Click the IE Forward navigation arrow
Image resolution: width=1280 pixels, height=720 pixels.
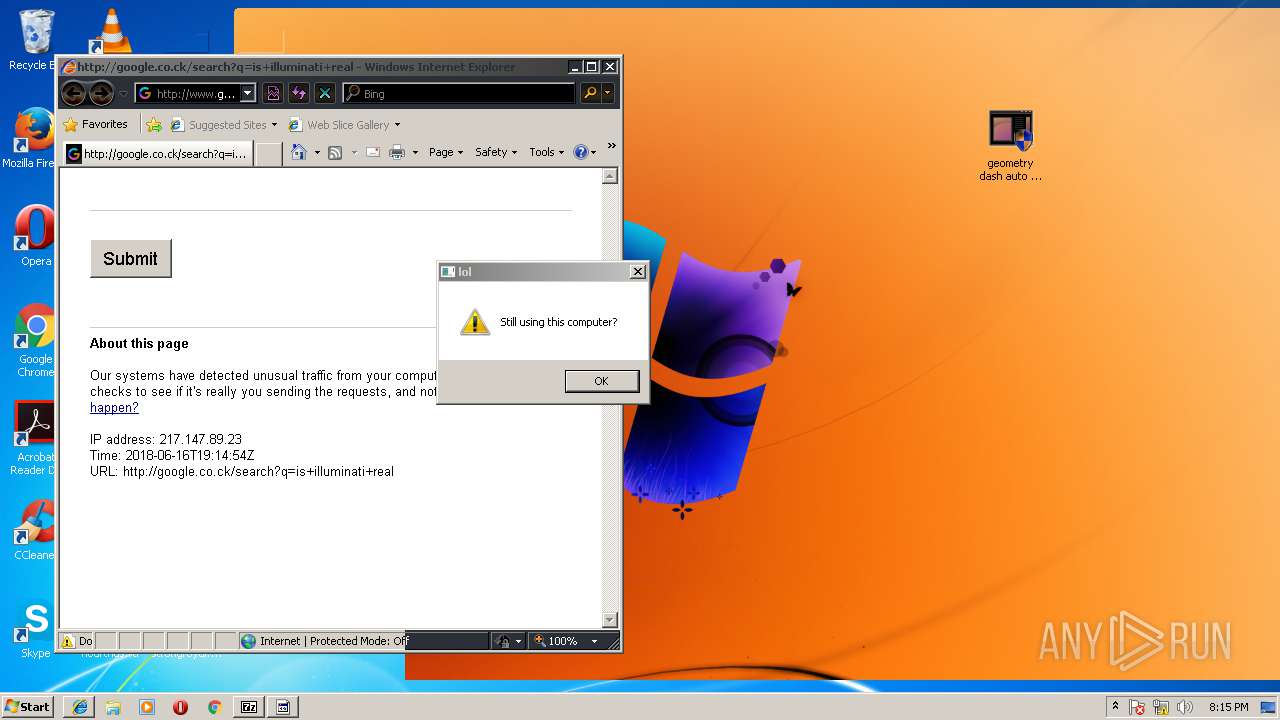[x=101, y=94]
